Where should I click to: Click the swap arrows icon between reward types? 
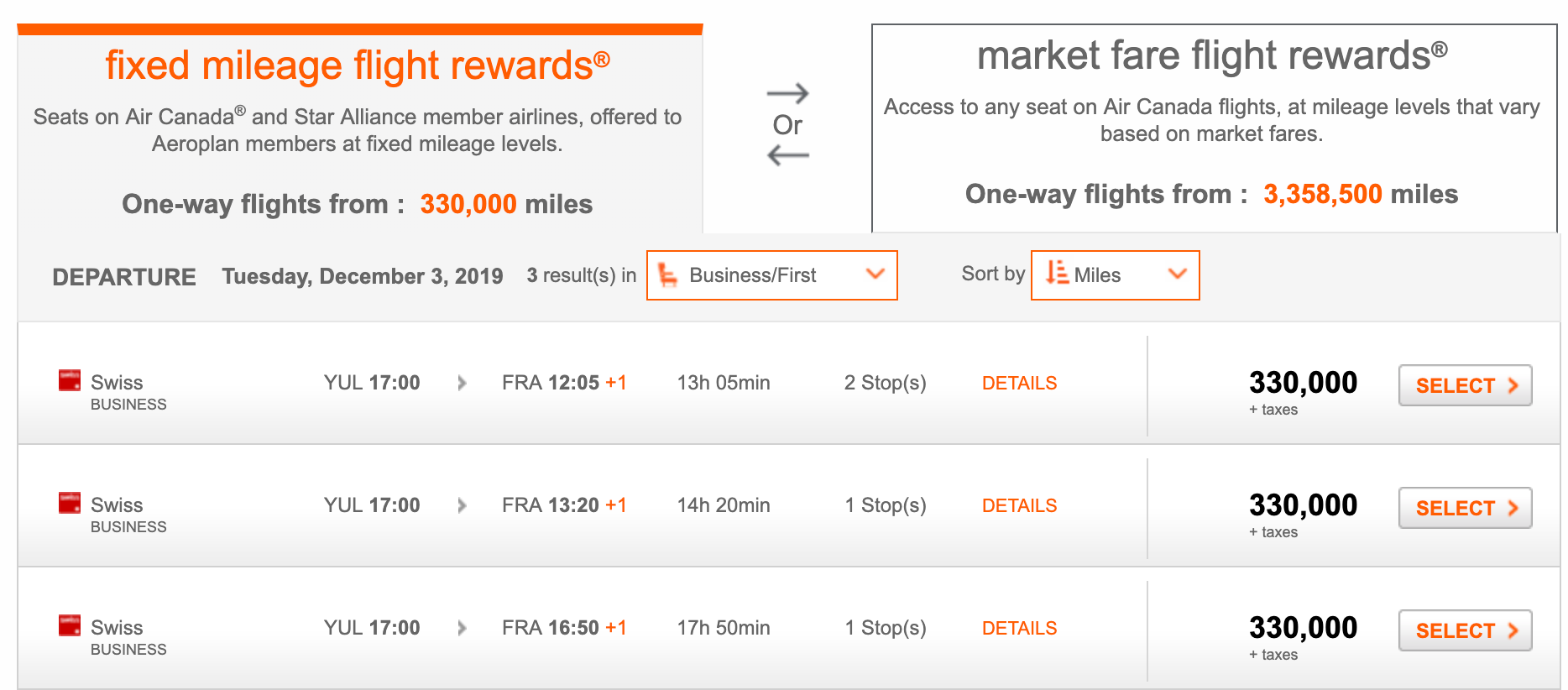tap(788, 124)
